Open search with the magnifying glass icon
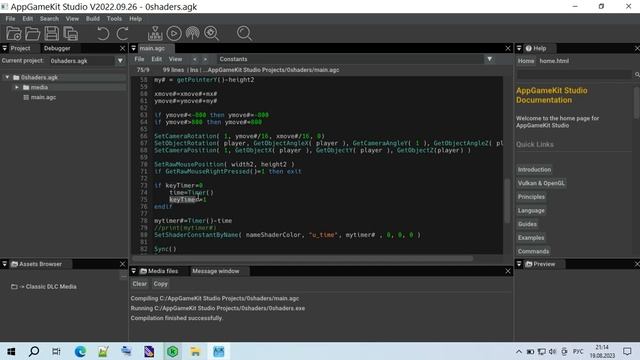Viewport: 640px width, 360px height. click(x=244, y=33)
